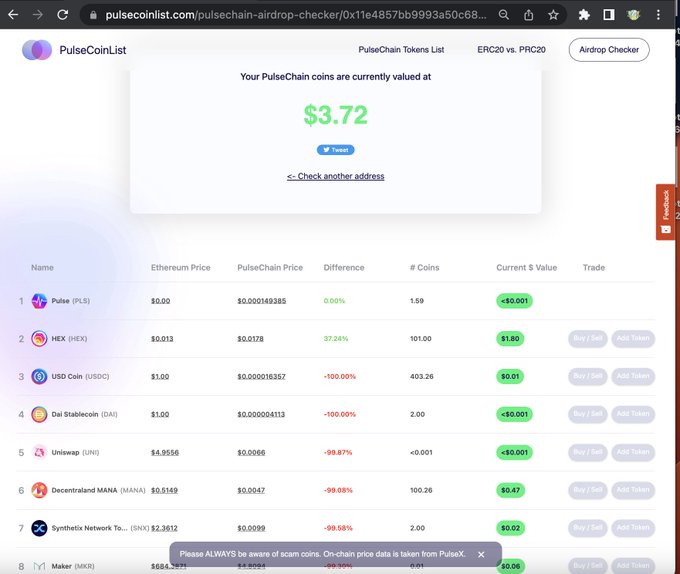
Task: Click the Current $ Value column header
Action: point(526,267)
